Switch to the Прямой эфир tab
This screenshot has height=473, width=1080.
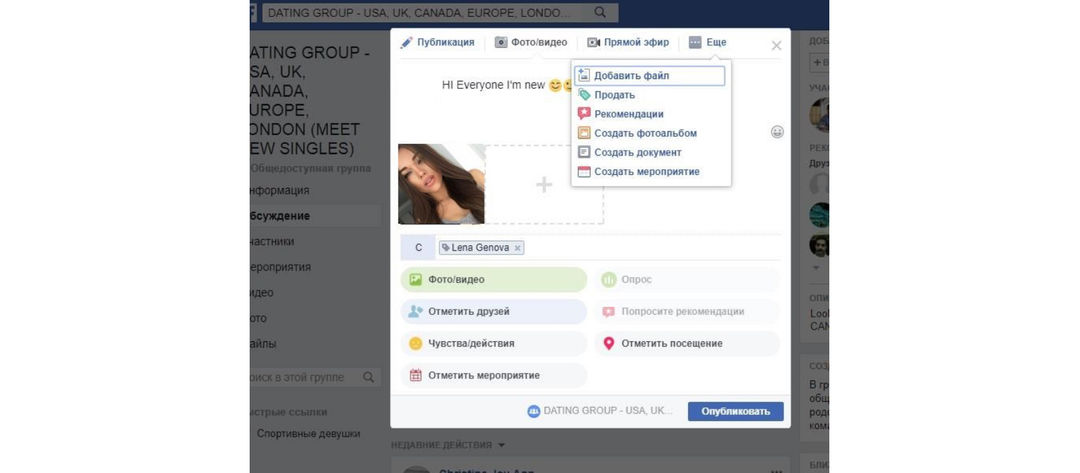pos(628,43)
